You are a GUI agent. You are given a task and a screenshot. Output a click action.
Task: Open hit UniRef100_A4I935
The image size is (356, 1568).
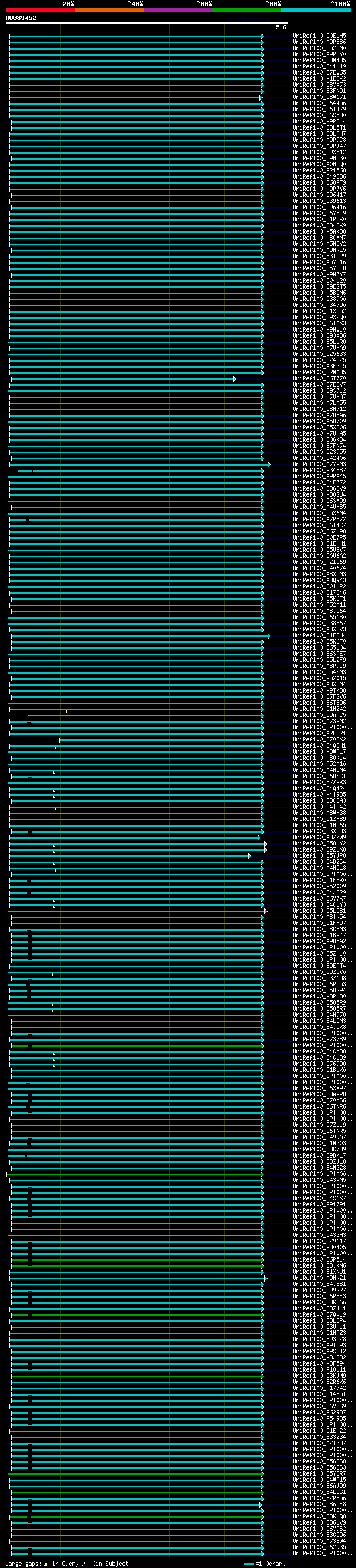[x=319, y=795]
